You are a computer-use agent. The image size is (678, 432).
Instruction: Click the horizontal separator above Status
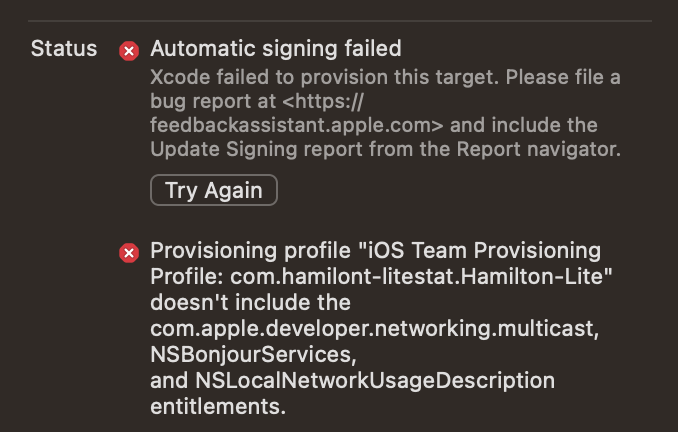coord(340,20)
